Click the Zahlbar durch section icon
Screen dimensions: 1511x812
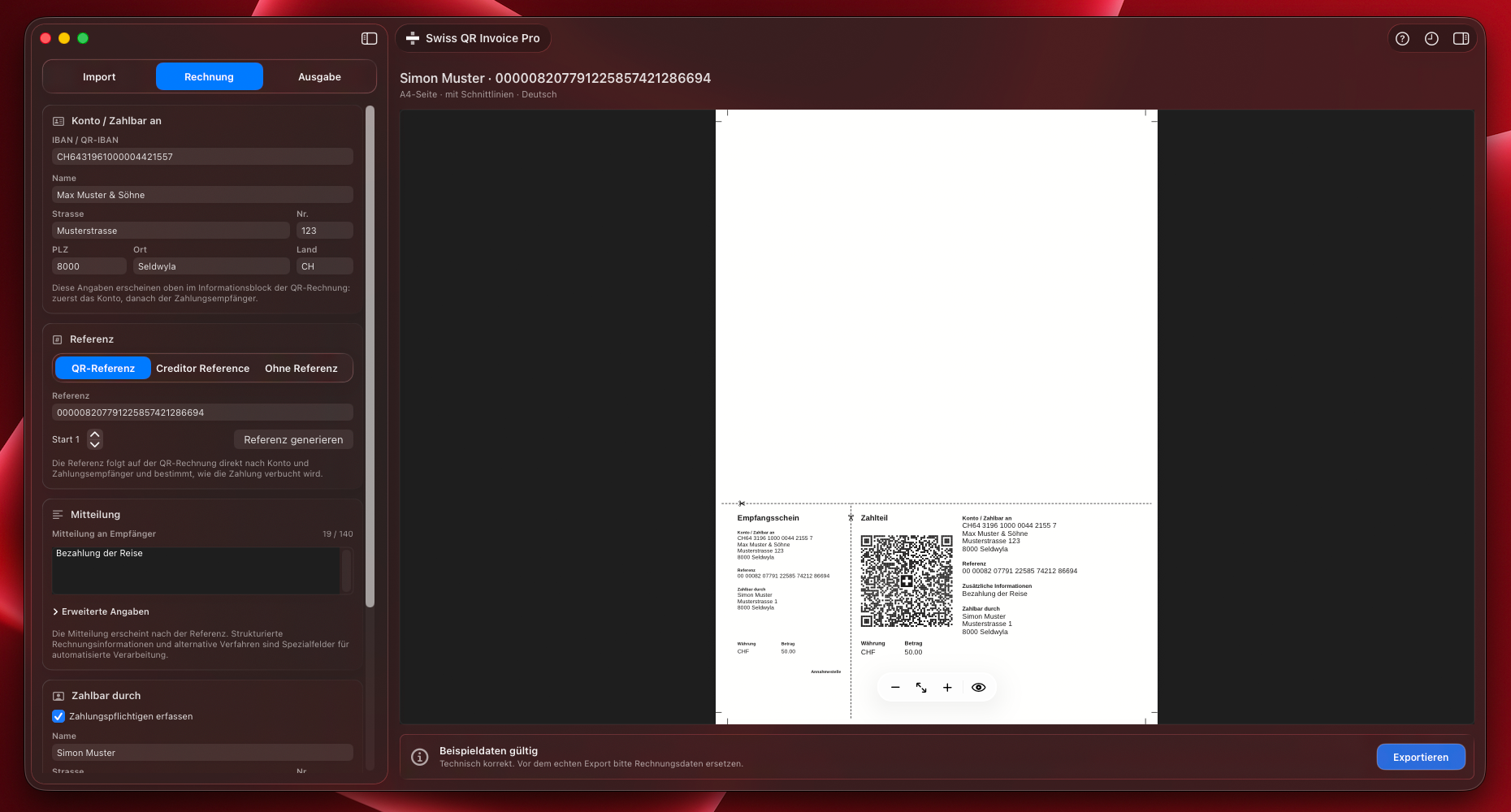tap(58, 696)
